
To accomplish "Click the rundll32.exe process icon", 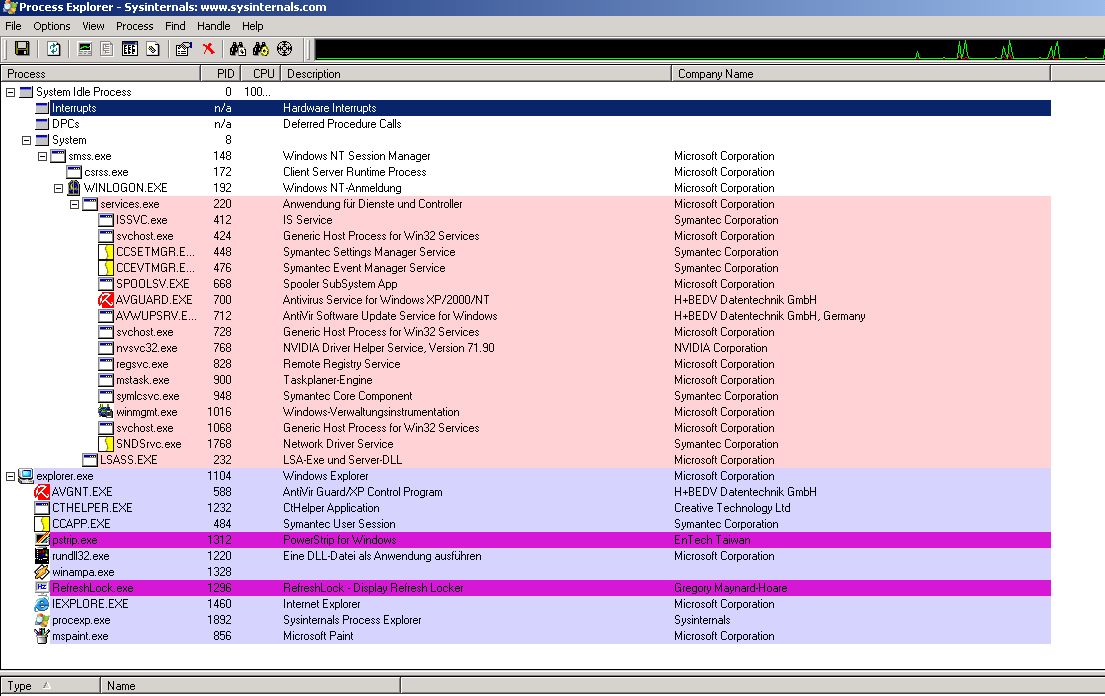I will coord(42,556).
